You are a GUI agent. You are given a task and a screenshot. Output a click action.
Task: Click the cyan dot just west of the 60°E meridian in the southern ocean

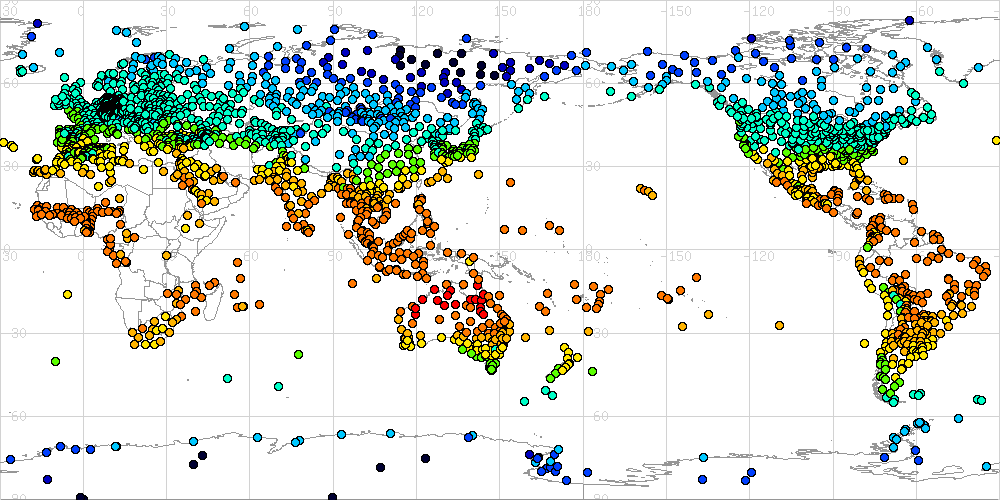228,378
